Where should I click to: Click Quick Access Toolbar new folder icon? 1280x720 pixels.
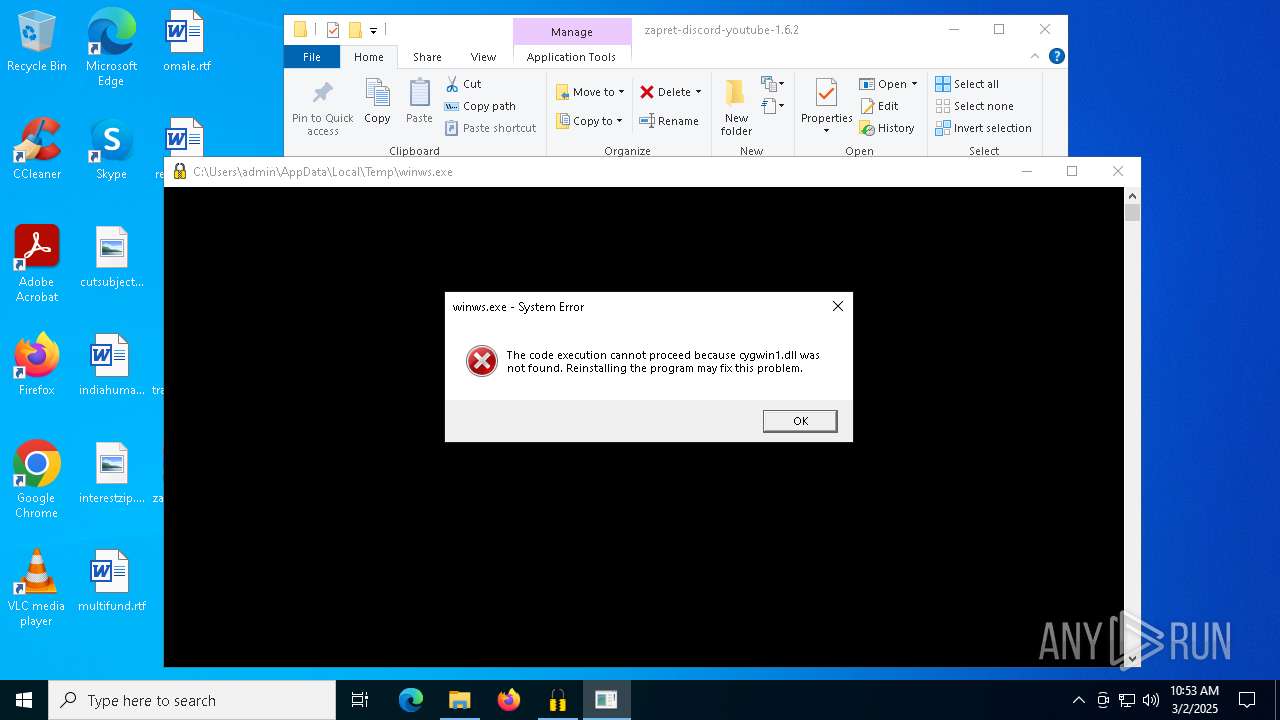[355, 30]
